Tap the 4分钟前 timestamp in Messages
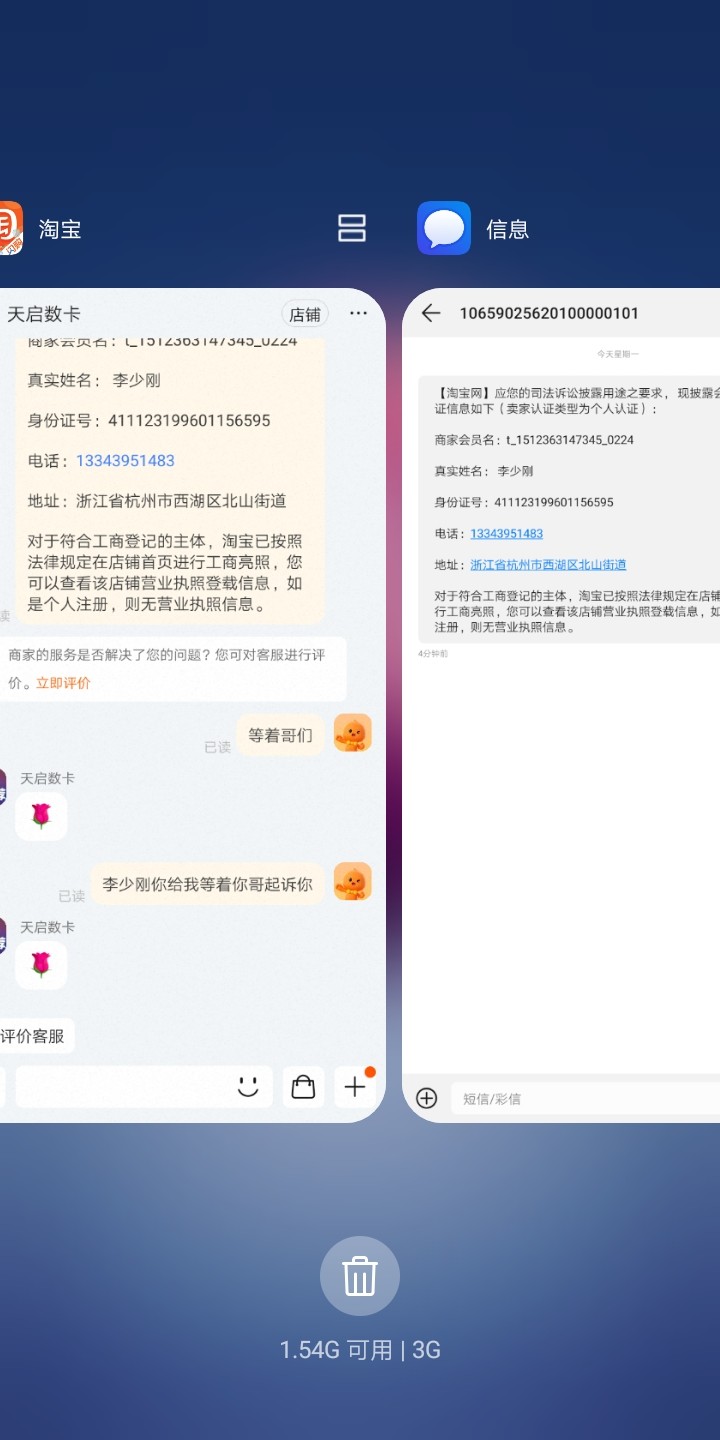This screenshot has height=1440, width=720. pyautogui.click(x=433, y=653)
